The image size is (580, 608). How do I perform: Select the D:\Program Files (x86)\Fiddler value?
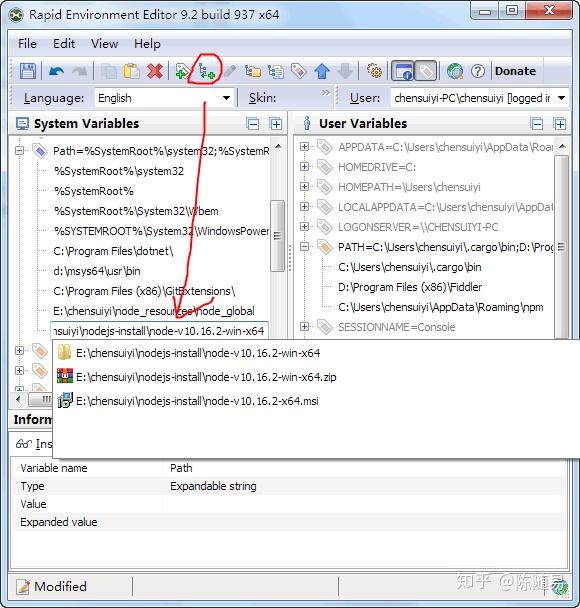coord(410,287)
